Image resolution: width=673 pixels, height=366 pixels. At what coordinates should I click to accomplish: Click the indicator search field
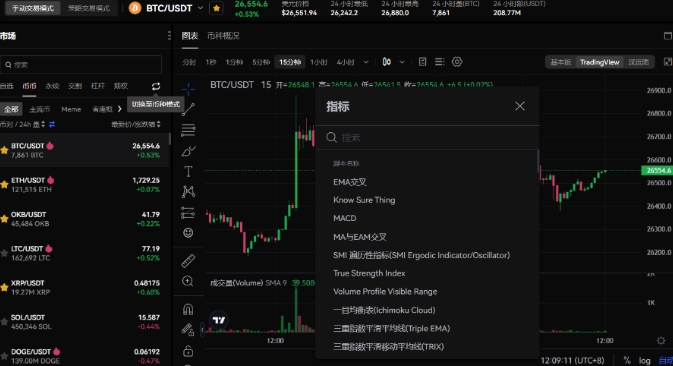pos(427,137)
